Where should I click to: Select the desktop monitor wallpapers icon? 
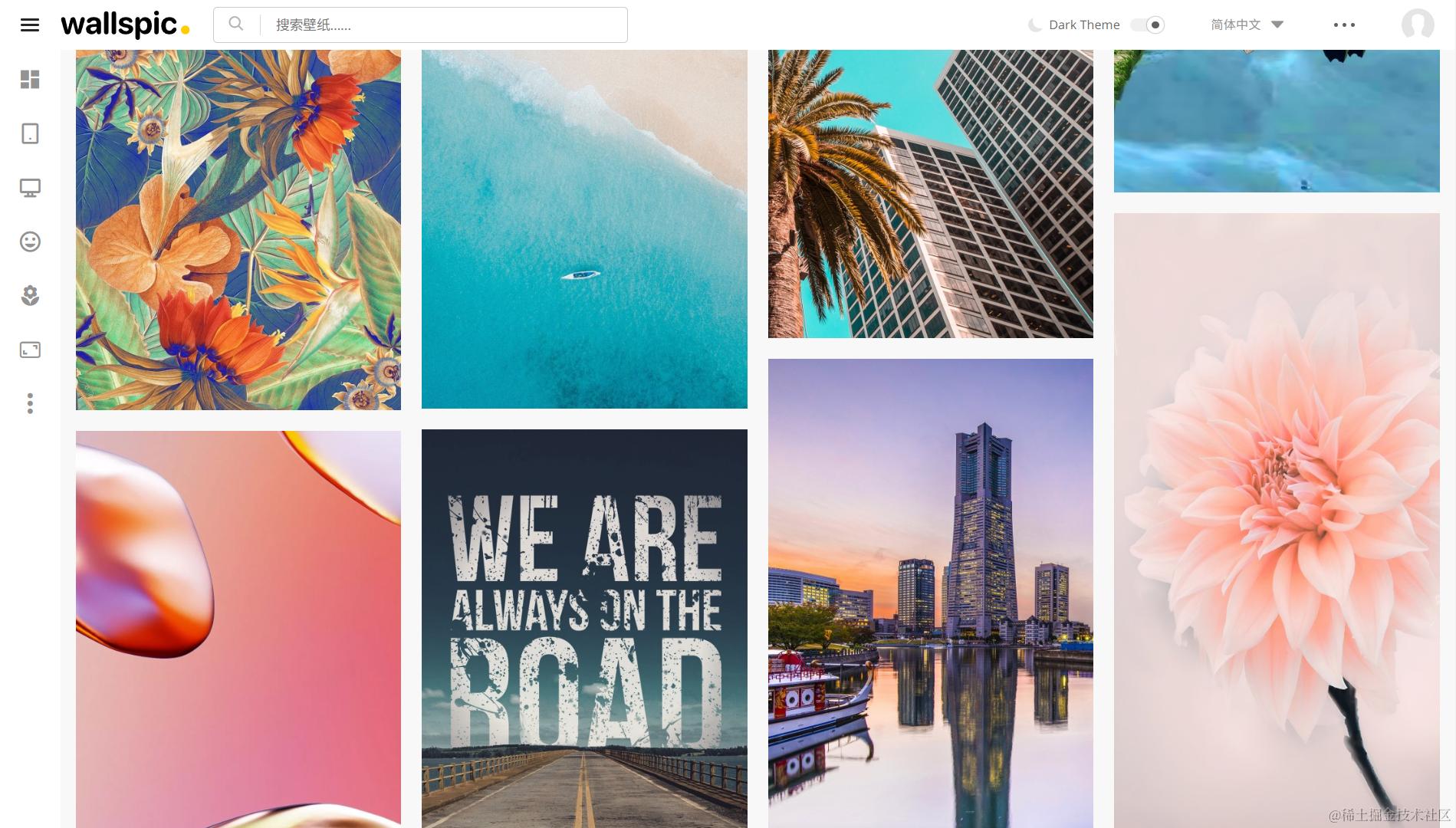pyautogui.click(x=30, y=188)
